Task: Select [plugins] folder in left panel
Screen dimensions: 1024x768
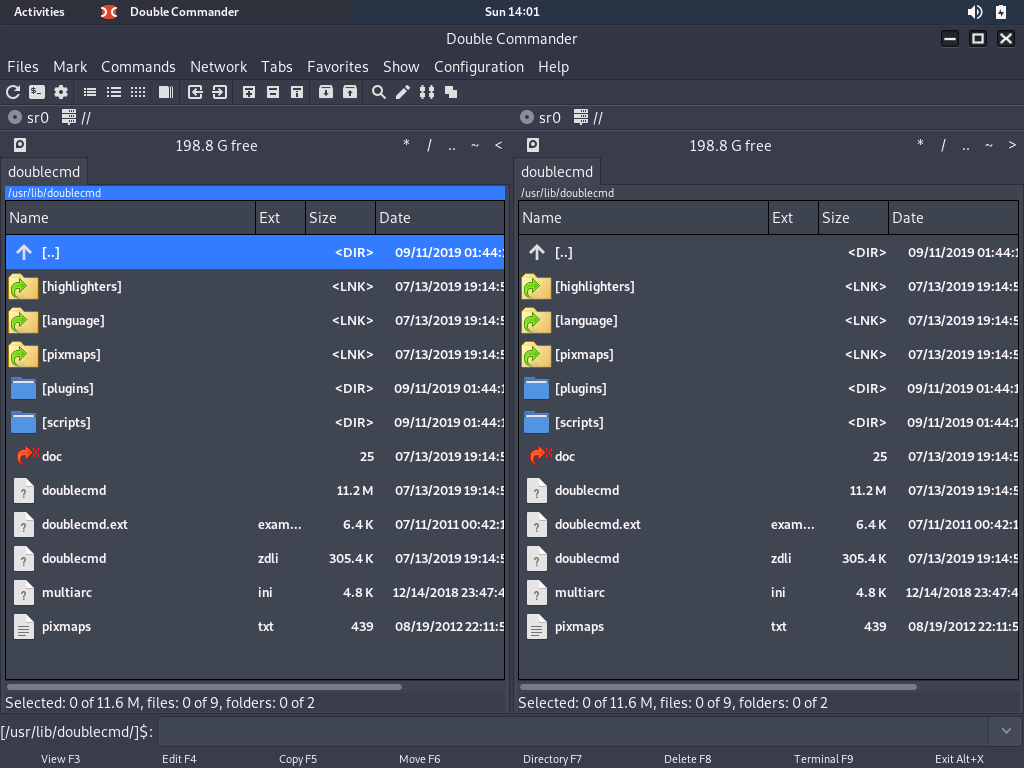Action: [x=255, y=389]
